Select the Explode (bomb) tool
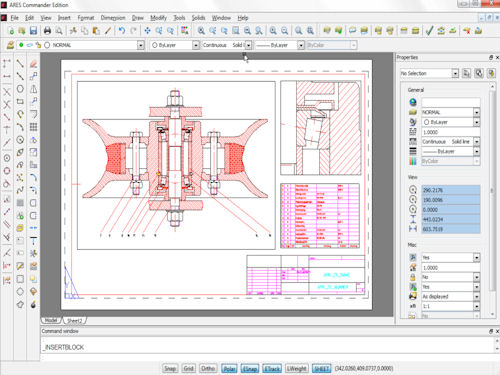This screenshot has height=375, width=500. tap(33, 304)
